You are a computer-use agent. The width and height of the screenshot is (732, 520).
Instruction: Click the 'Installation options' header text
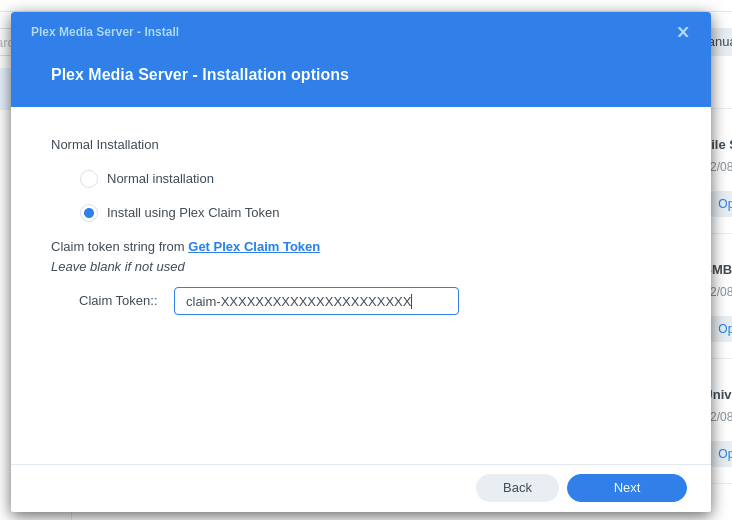tap(200, 75)
